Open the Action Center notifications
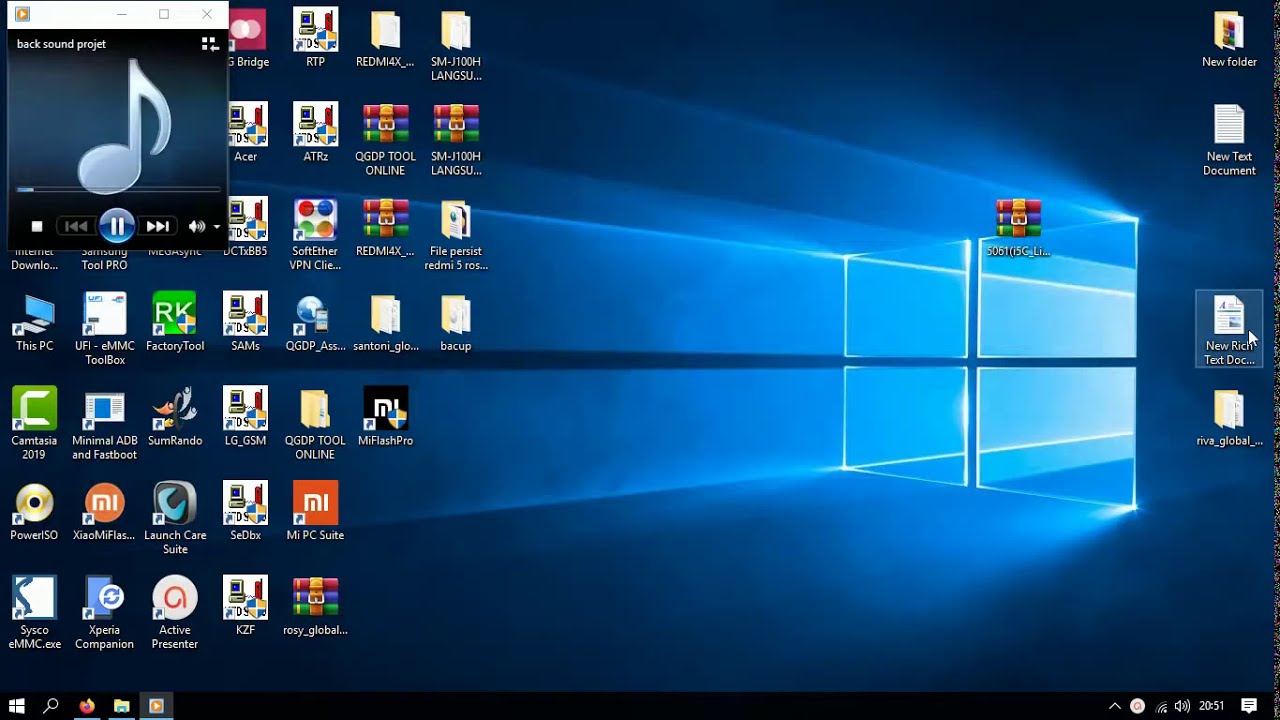Screen dimensions: 1280x720 click(1249, 706)
